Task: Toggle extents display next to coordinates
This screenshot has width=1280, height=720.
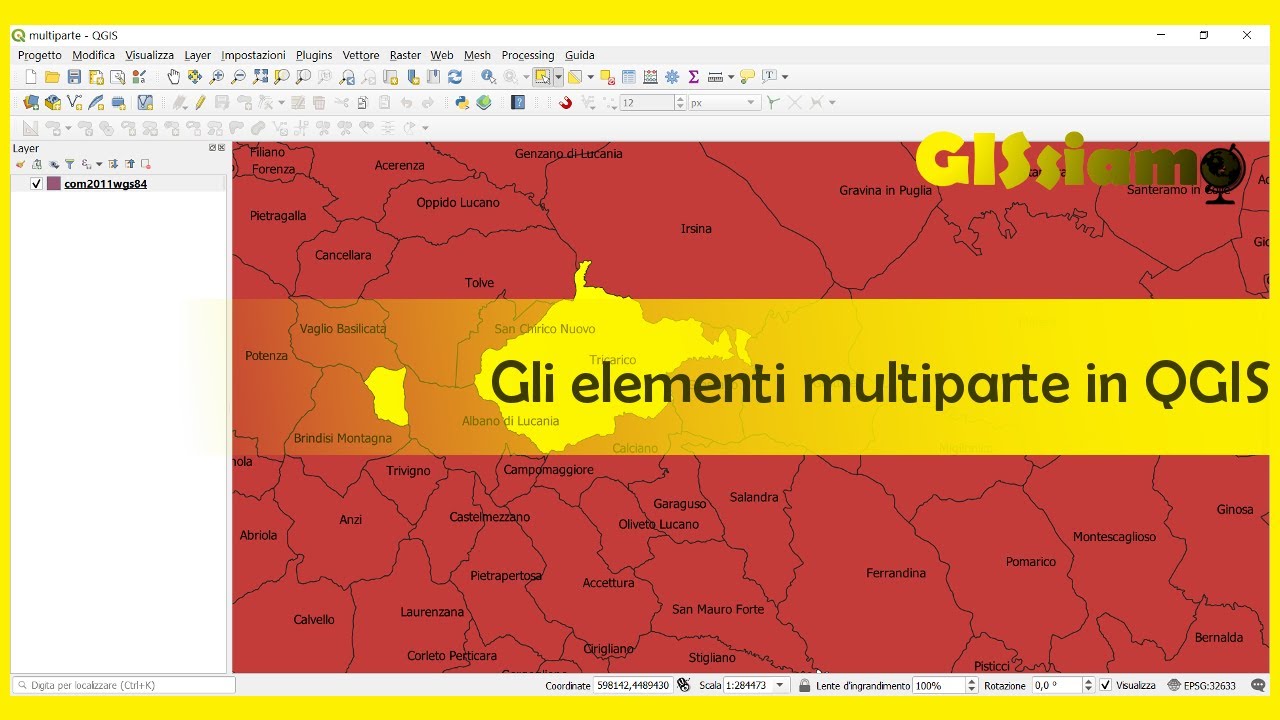Action: 684,685
